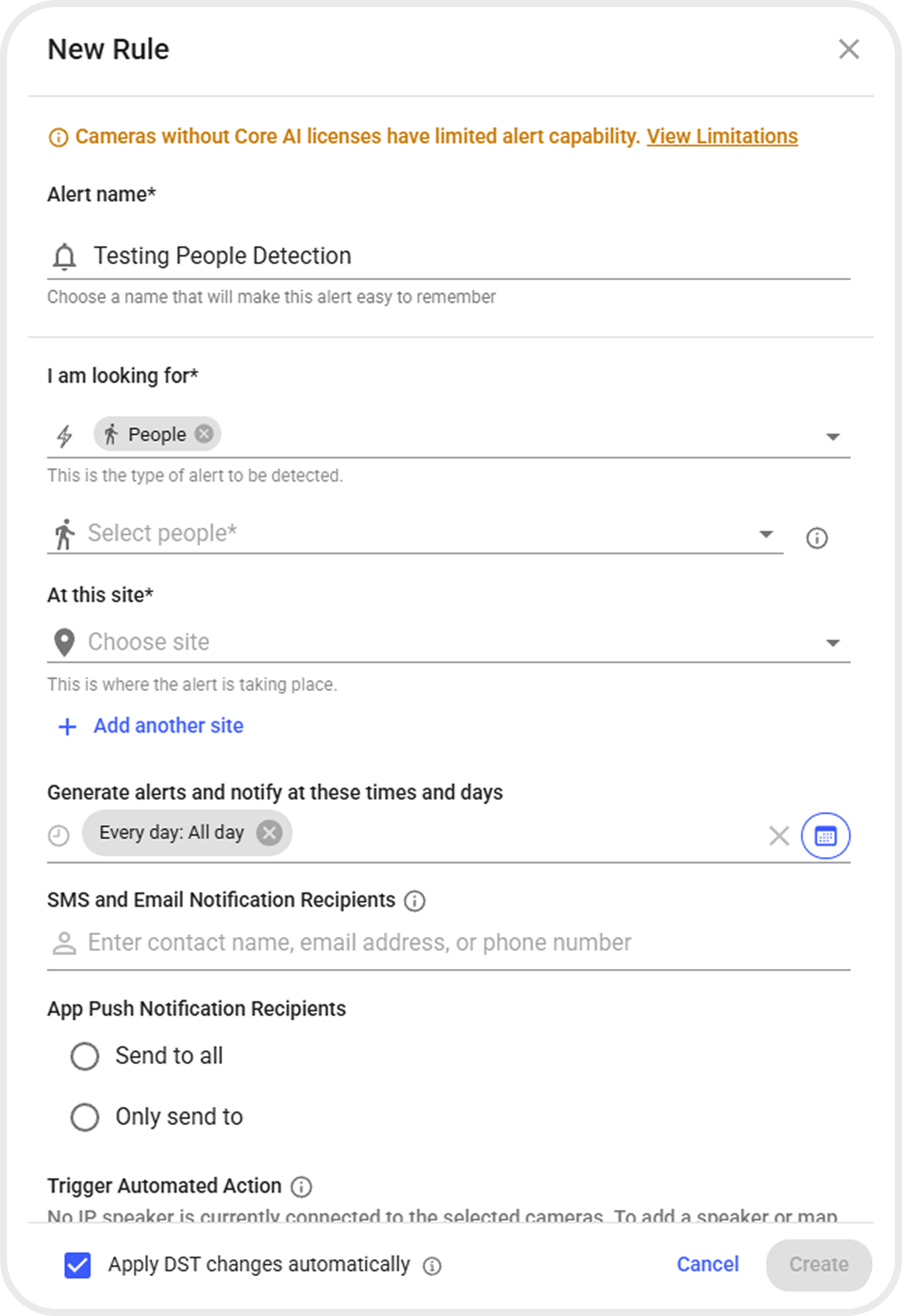902x1316 pixels.
Task: Open the calendar schedule picker icon
Action: click(825, 835)
